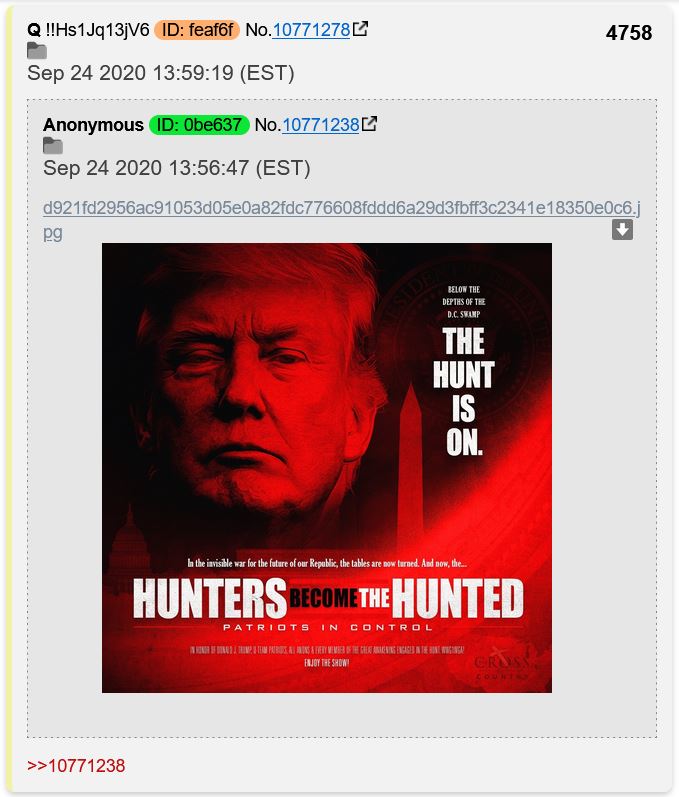Click folder icon under Anonymous name
Viewport: 679px width, 797px height.
(53, 146)
